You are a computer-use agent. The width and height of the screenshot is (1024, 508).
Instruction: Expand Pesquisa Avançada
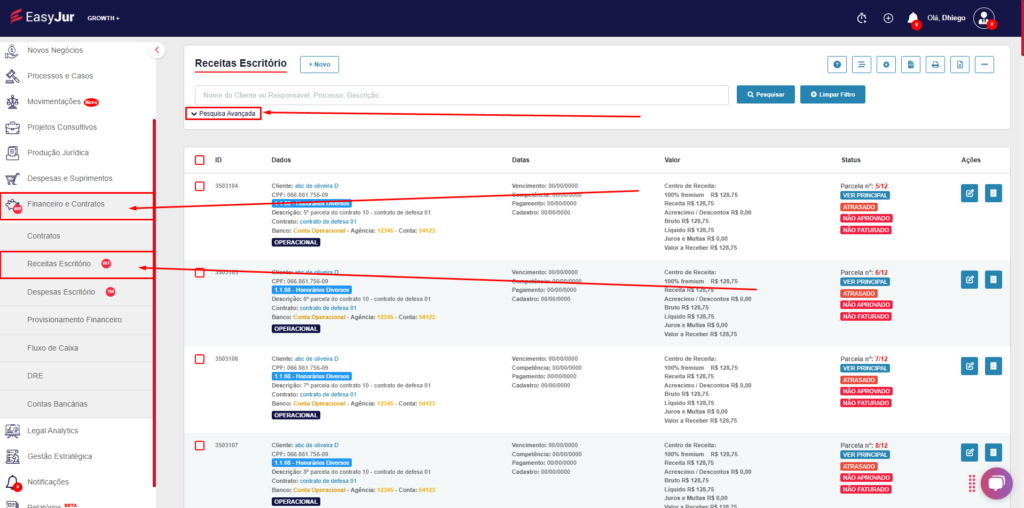pyautogui.click(x=223, y=114)
